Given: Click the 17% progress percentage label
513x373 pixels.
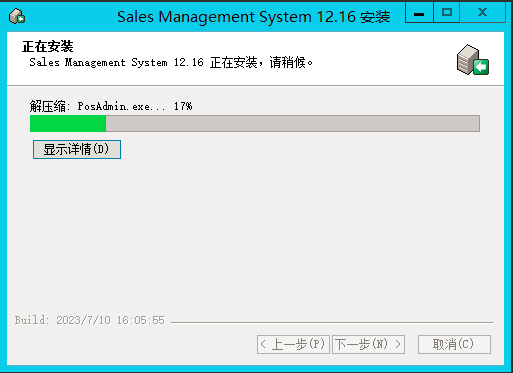Looking at the screenshot, I should pos(183,106).
